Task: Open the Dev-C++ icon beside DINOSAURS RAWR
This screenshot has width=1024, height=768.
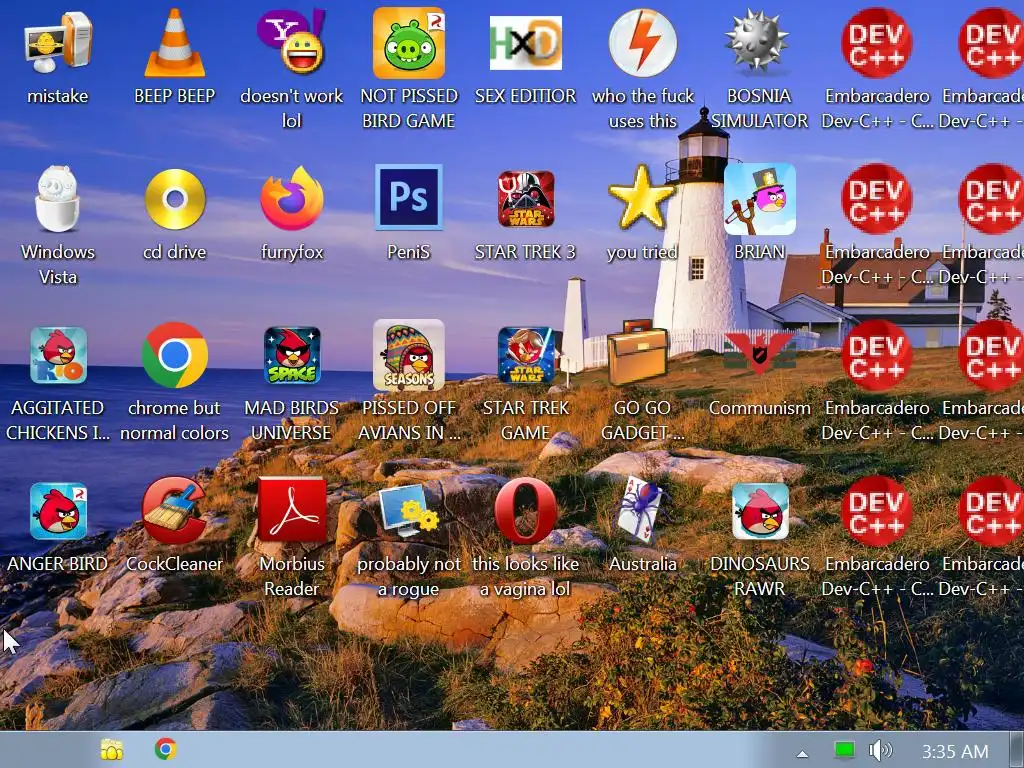Action: 876,511
